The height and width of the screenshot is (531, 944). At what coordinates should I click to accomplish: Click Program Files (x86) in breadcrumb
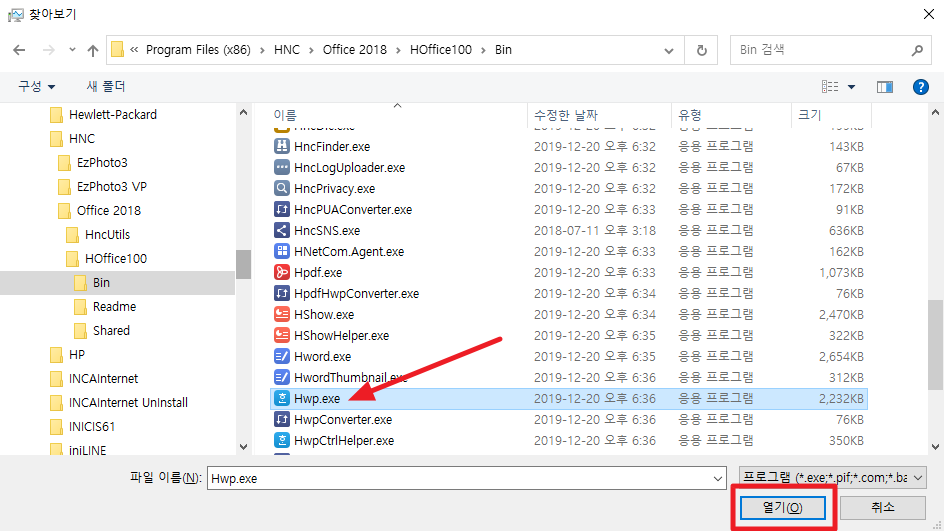[x=198, y=50]
